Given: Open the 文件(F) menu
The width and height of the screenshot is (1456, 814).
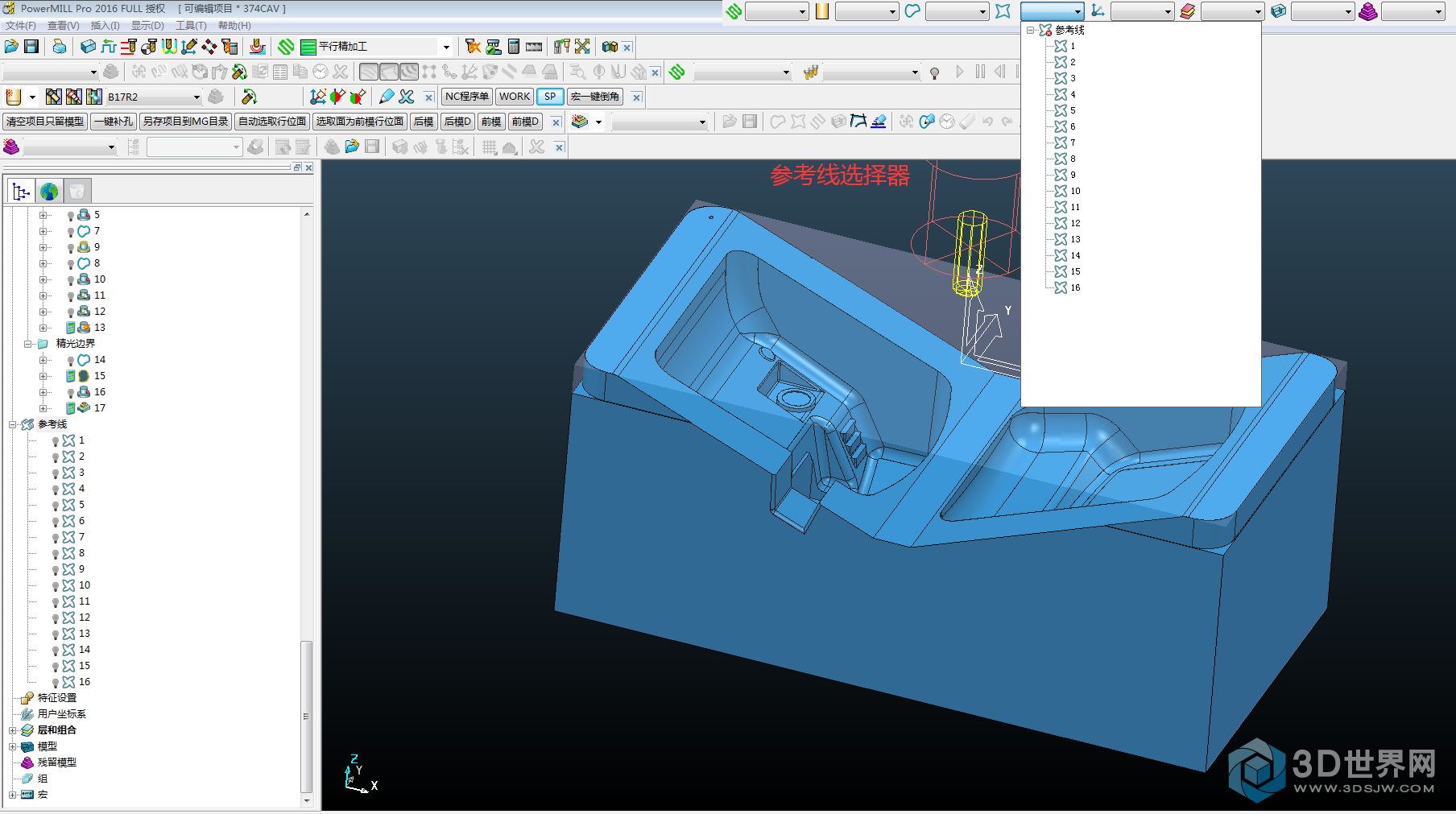Looking at the screenshot, I should [21, 26].
